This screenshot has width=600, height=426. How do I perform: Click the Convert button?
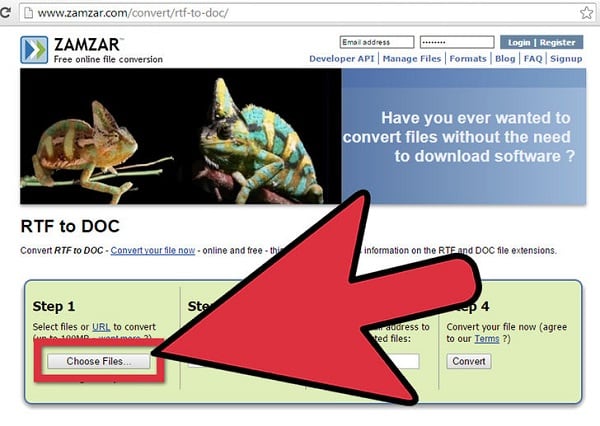(x=469, y=361)
